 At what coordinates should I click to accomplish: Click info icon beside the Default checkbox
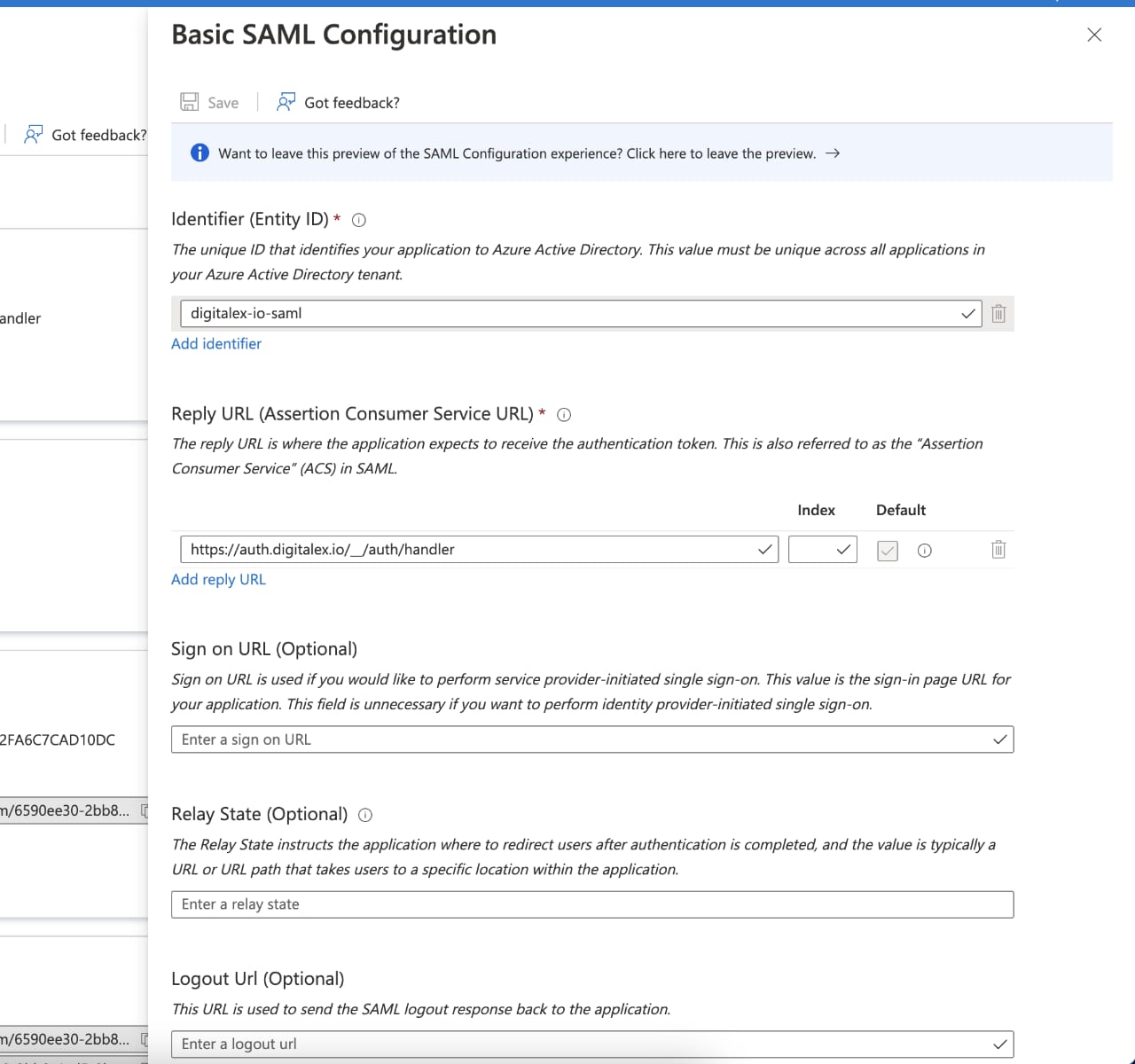point(924,551)
